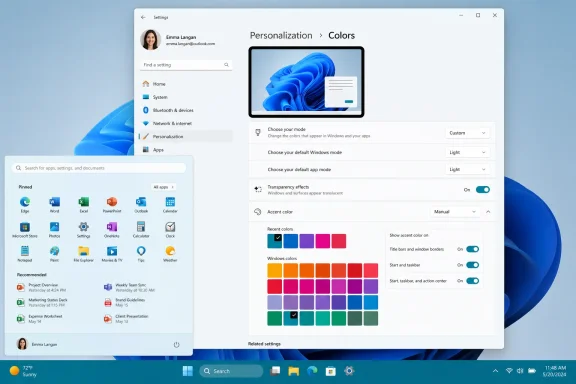Launch PowerPoint from pinned apps
This screenshot has width=576, height=384.
click(x=112, y=204)
